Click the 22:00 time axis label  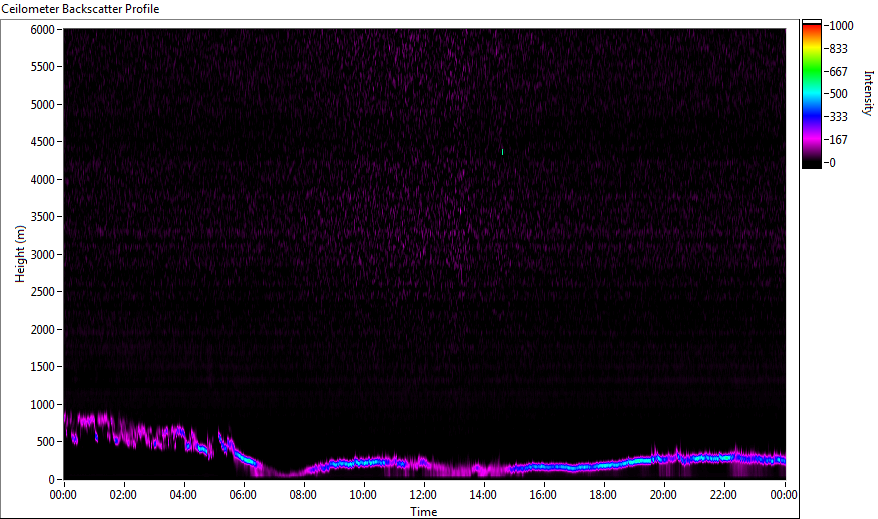723,495
